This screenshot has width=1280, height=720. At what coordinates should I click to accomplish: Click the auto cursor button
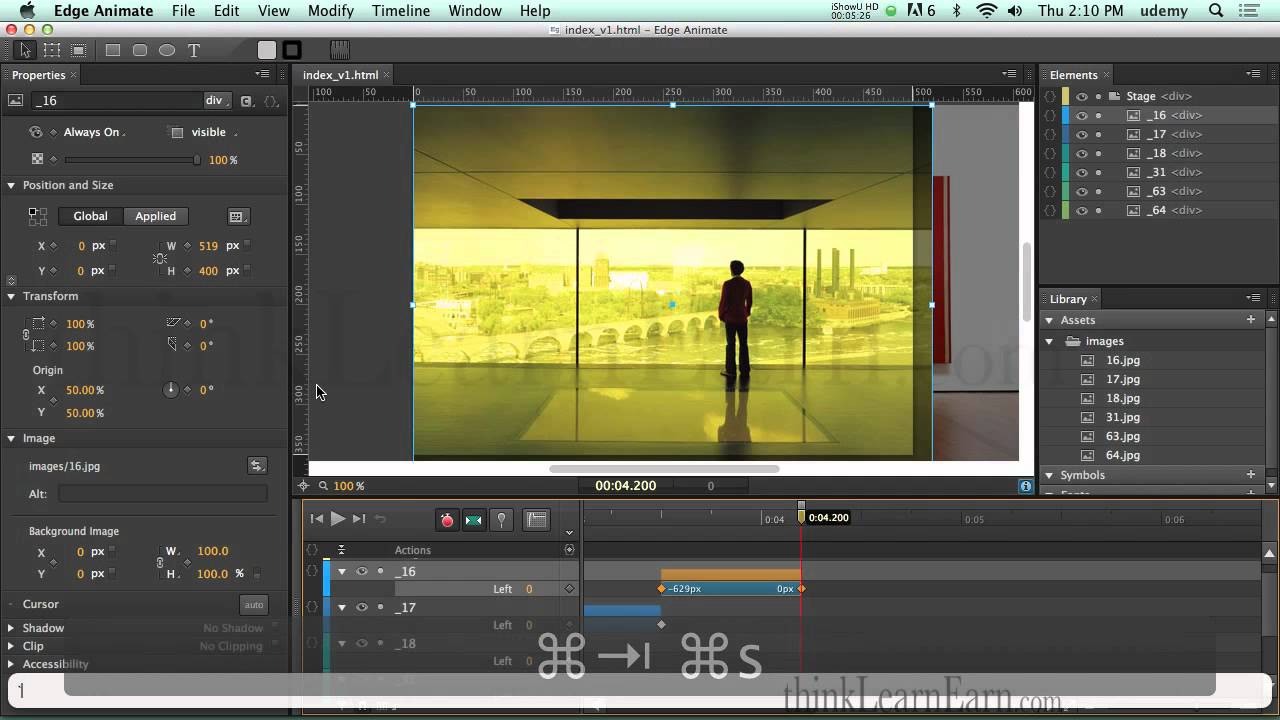tap(254, 604)
